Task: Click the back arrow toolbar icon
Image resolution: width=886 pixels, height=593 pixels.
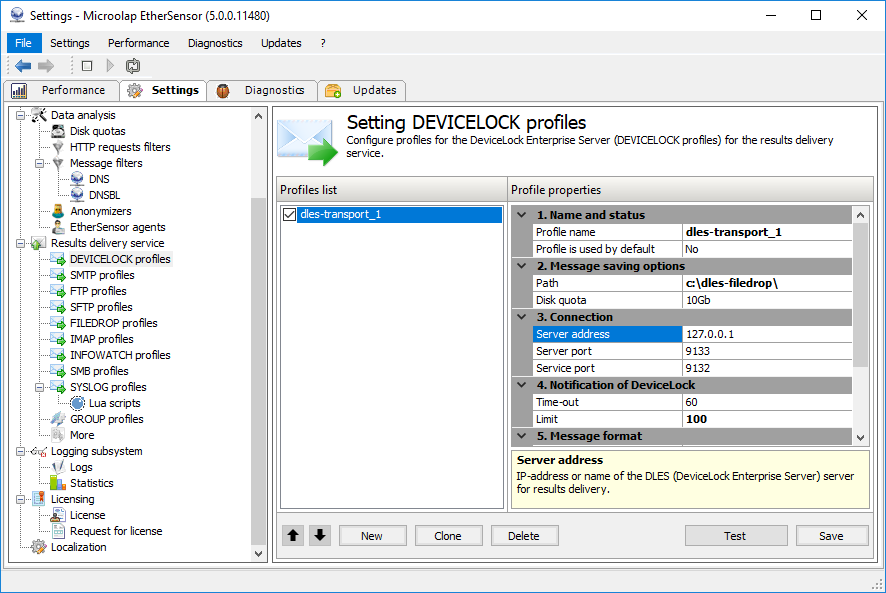Action: point(23,66)
